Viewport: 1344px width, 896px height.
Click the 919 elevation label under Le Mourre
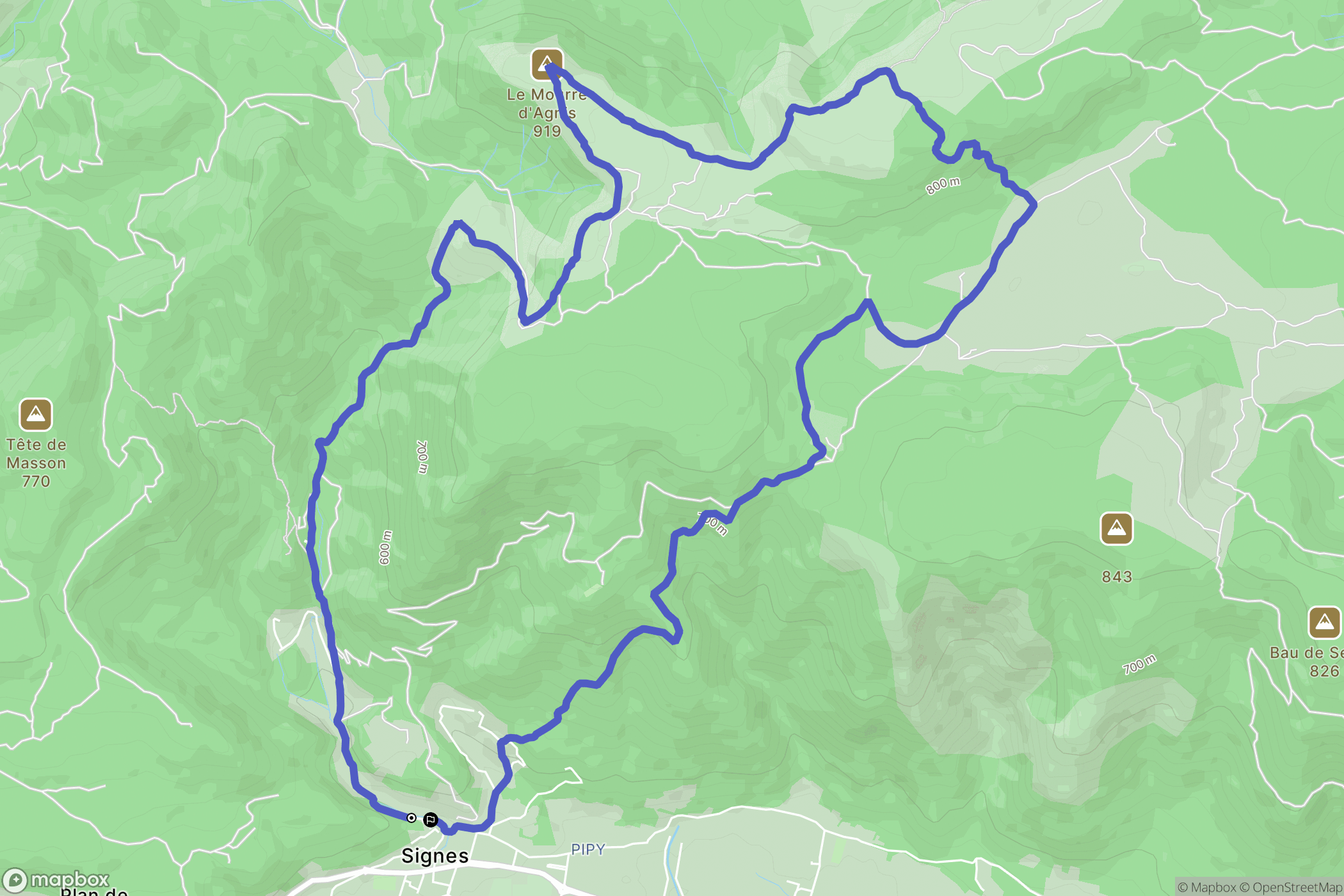pos(547,131)
